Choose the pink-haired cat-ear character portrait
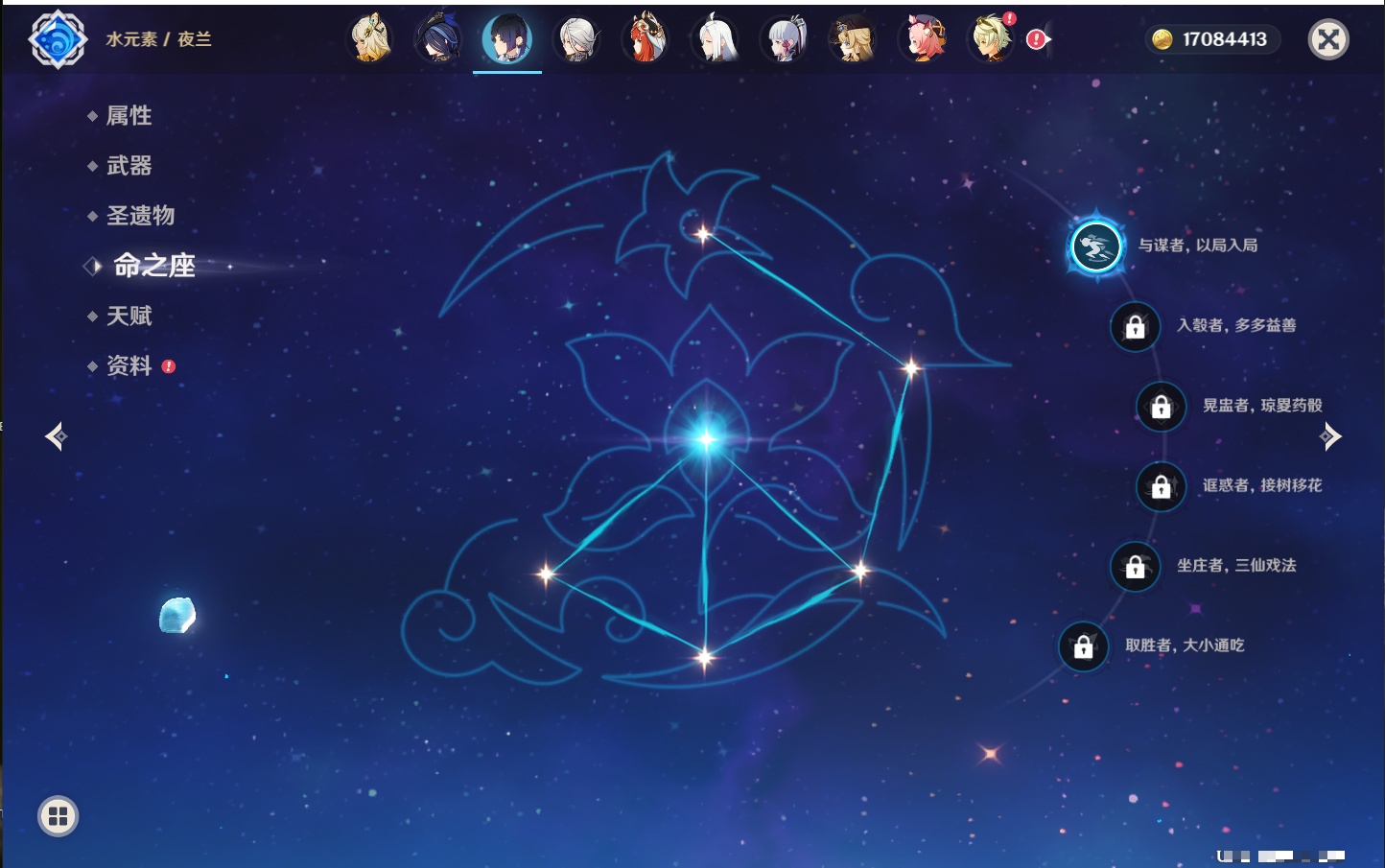 pos(923,39)
